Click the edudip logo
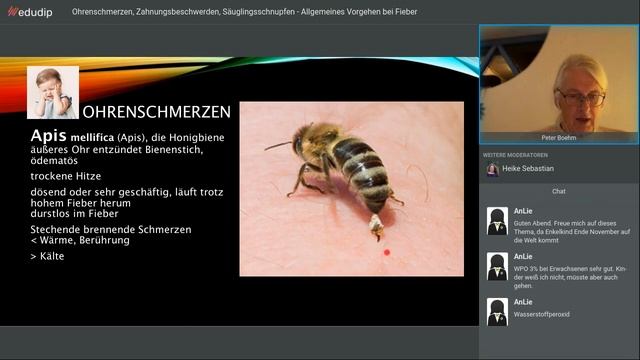 tap(30, 12)
